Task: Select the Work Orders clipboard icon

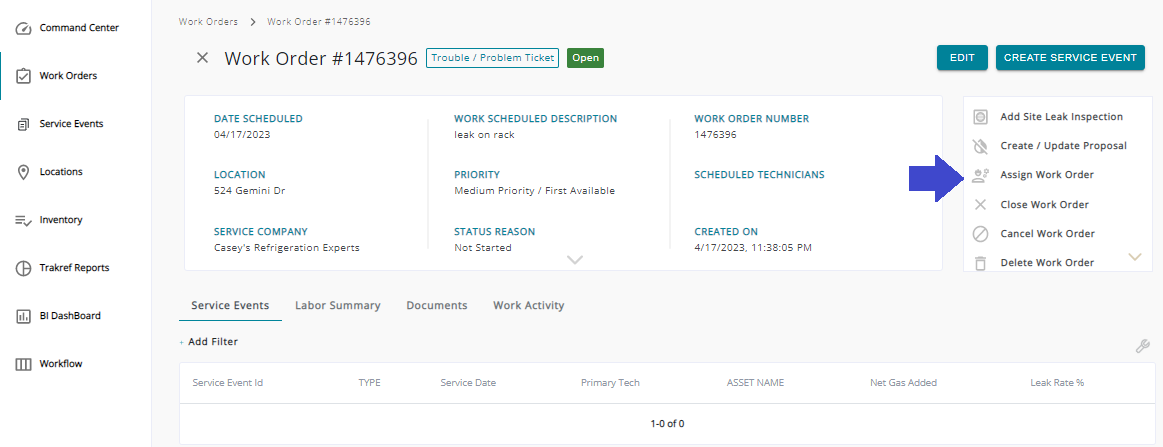Action: [x=24, y=76]
